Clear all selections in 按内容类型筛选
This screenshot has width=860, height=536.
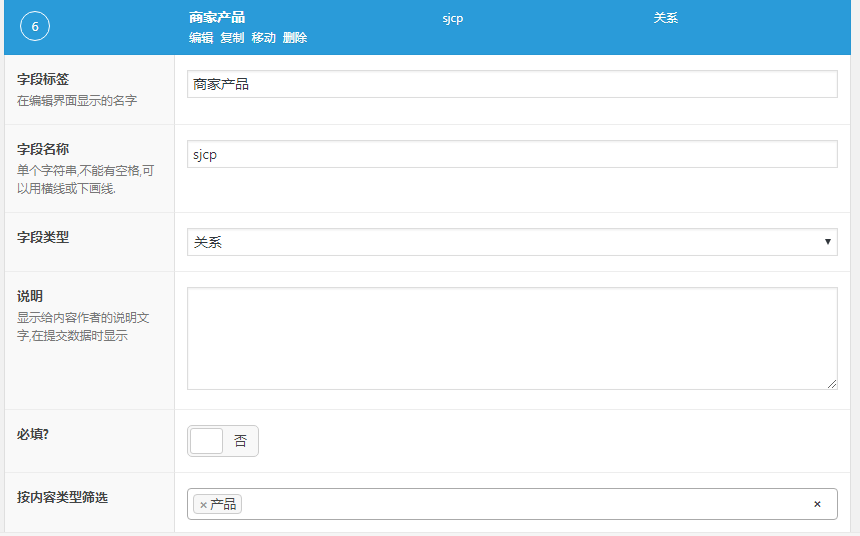[817, 504]
